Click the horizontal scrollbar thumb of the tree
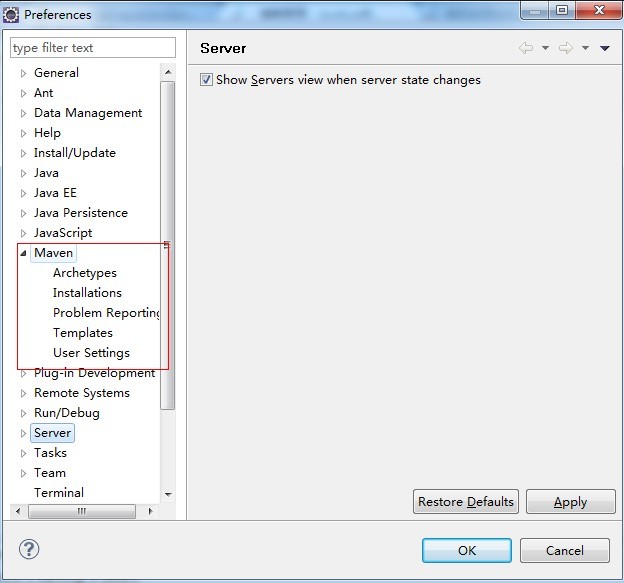Image resolution: width=624 pixels, height=583 pixels. (82, 511)
